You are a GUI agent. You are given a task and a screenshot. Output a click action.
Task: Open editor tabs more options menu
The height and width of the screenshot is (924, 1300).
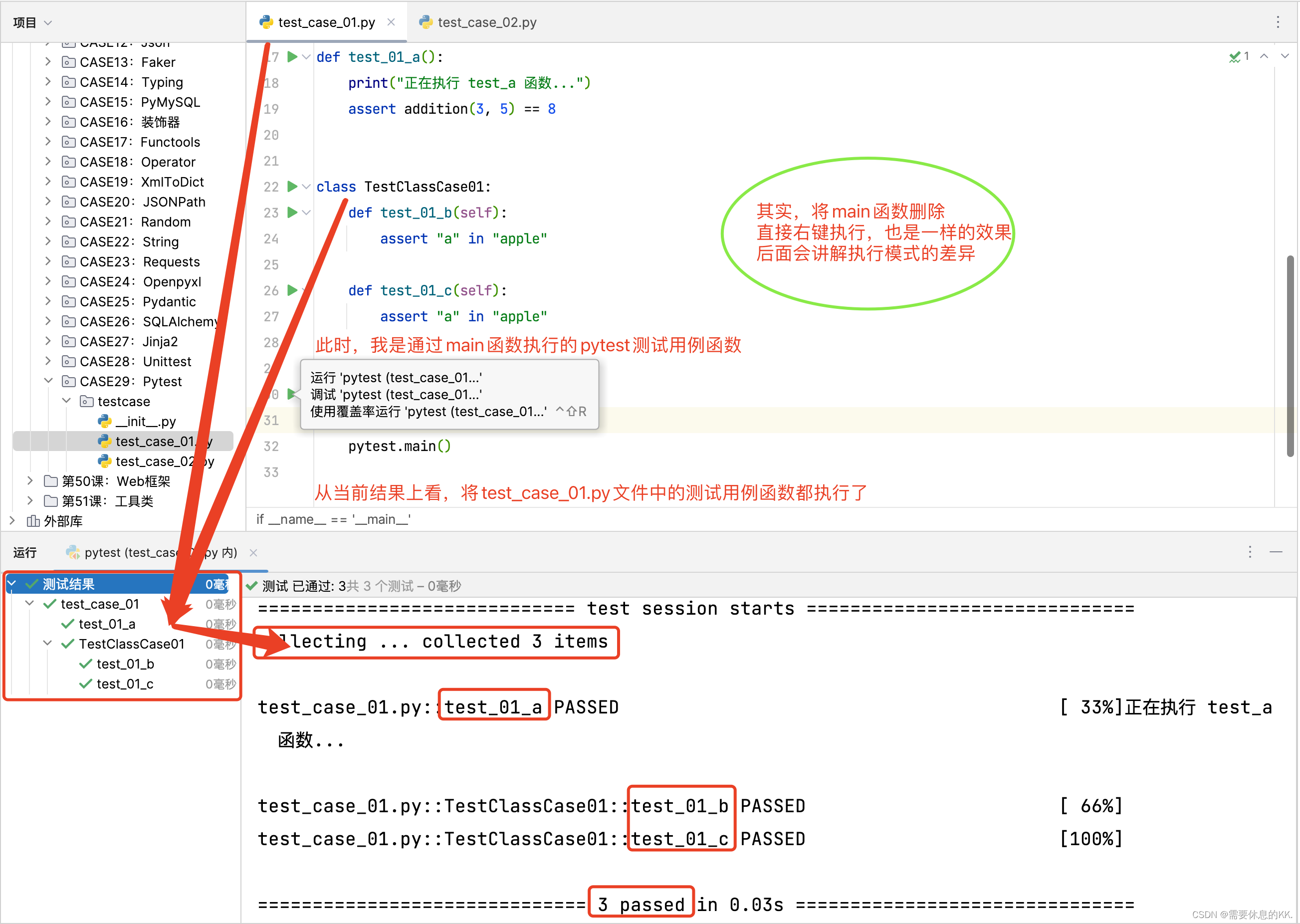pos(1278,22)
